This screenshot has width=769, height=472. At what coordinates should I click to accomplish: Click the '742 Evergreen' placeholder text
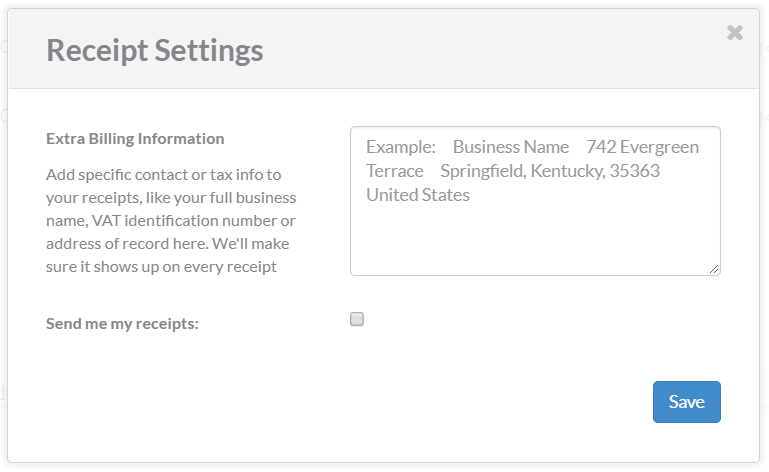643,147
